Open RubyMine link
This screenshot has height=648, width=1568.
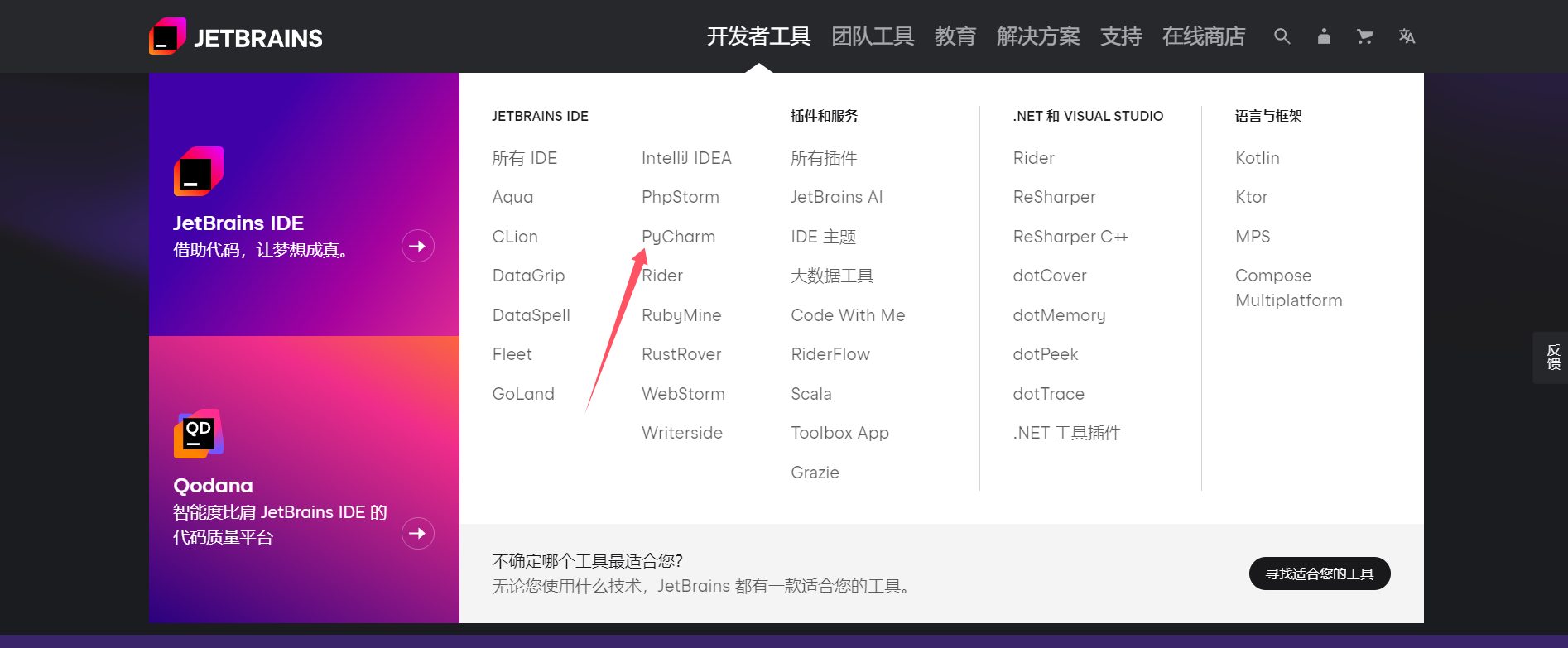pos(681,315)
